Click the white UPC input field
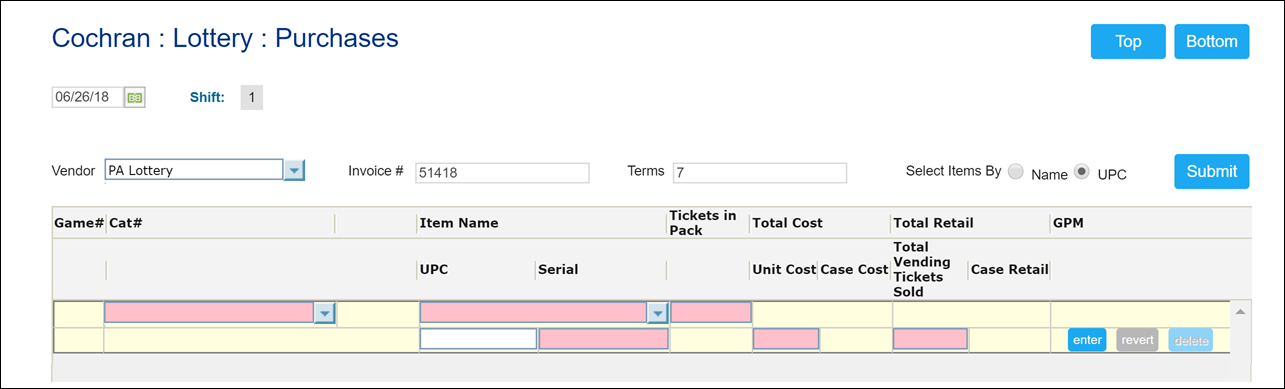This screenshot has width=1285, height=389. tap(478, 339)
